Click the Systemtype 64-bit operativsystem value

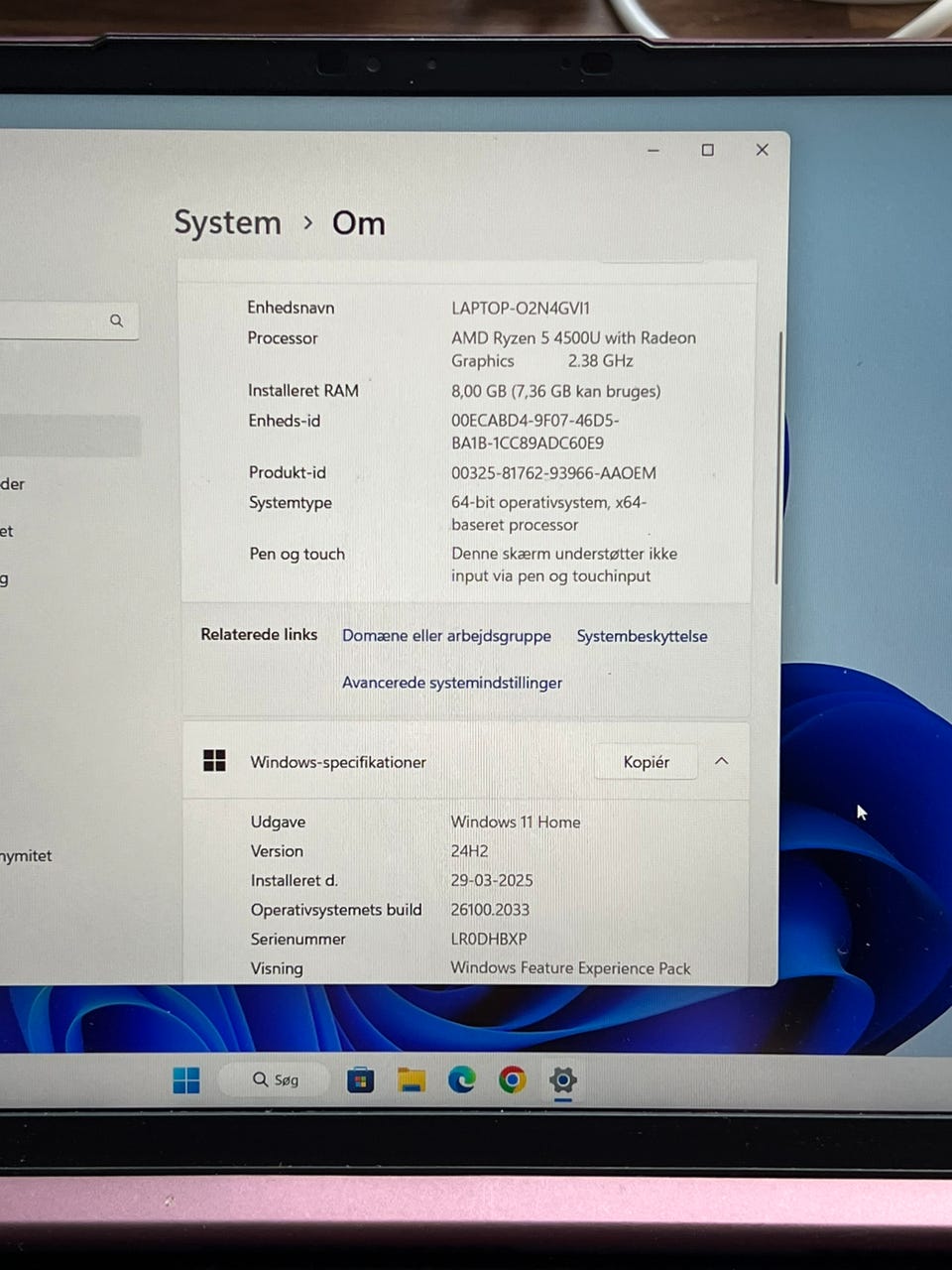[548, 513]
